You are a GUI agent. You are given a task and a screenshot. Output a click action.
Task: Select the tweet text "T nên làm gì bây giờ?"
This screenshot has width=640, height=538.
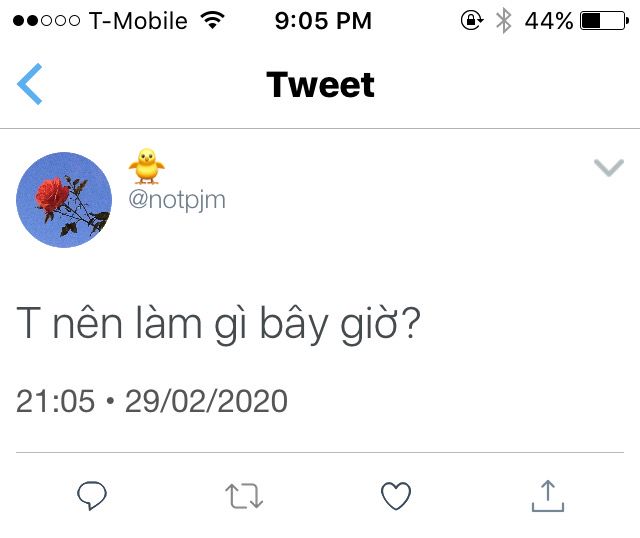tap(218, 325)
